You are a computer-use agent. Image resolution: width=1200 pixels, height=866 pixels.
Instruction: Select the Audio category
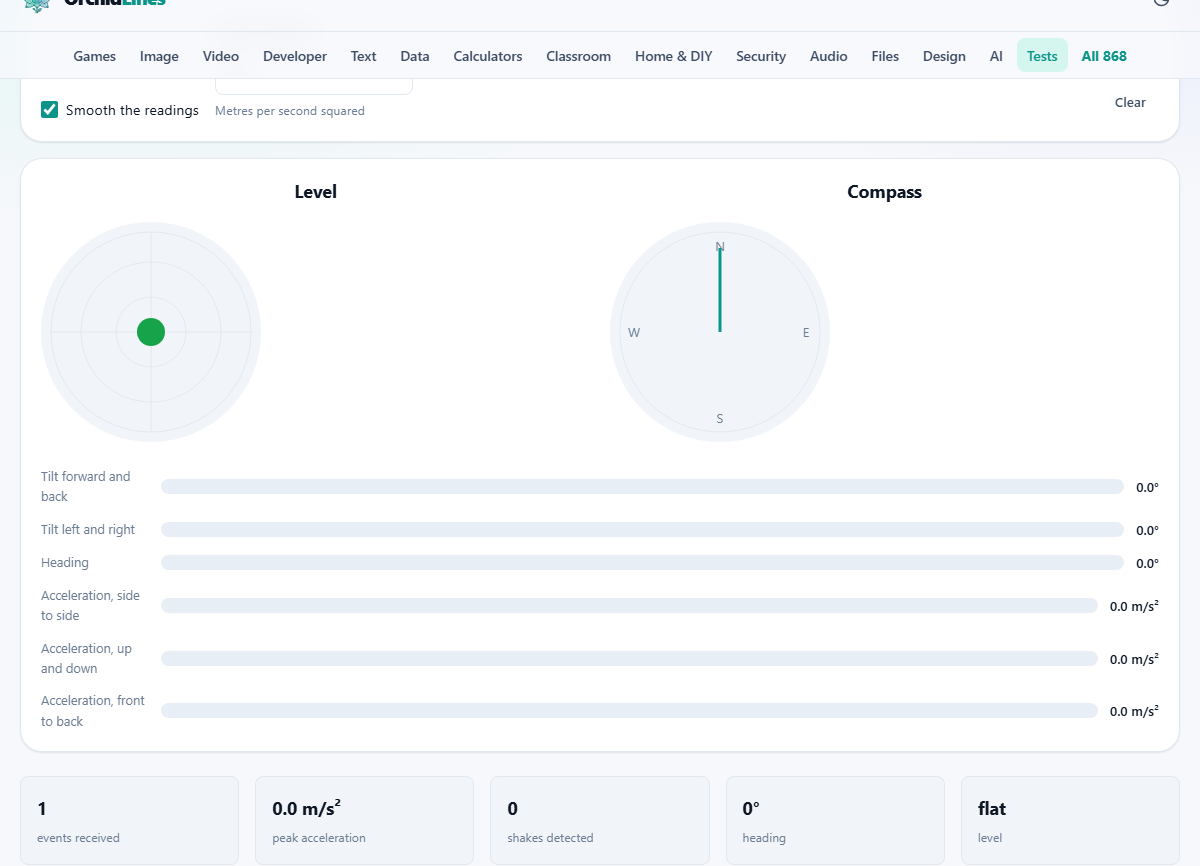click(829, 56)
